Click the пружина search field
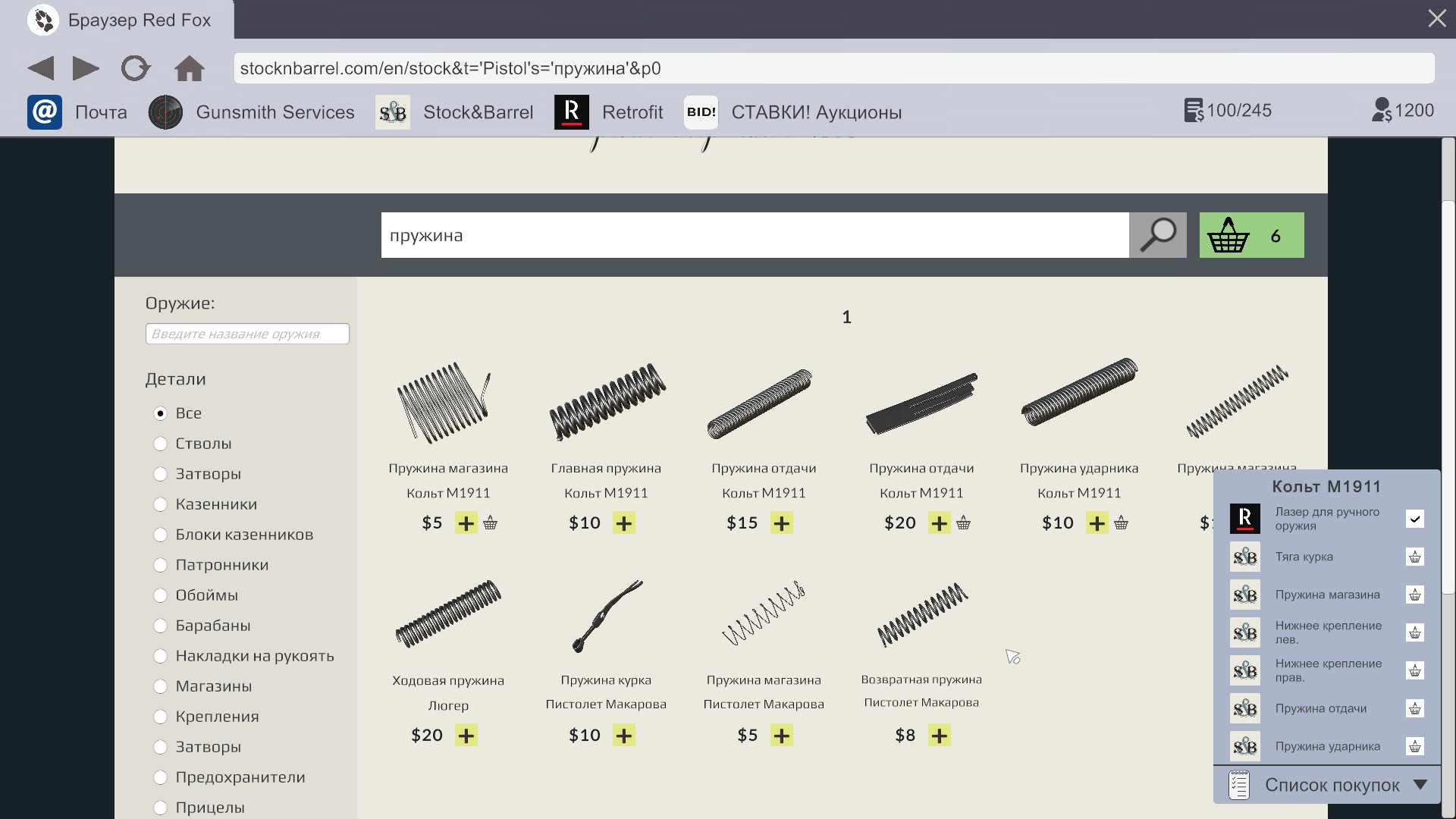 pyautogui.click(x=755, y=235)
